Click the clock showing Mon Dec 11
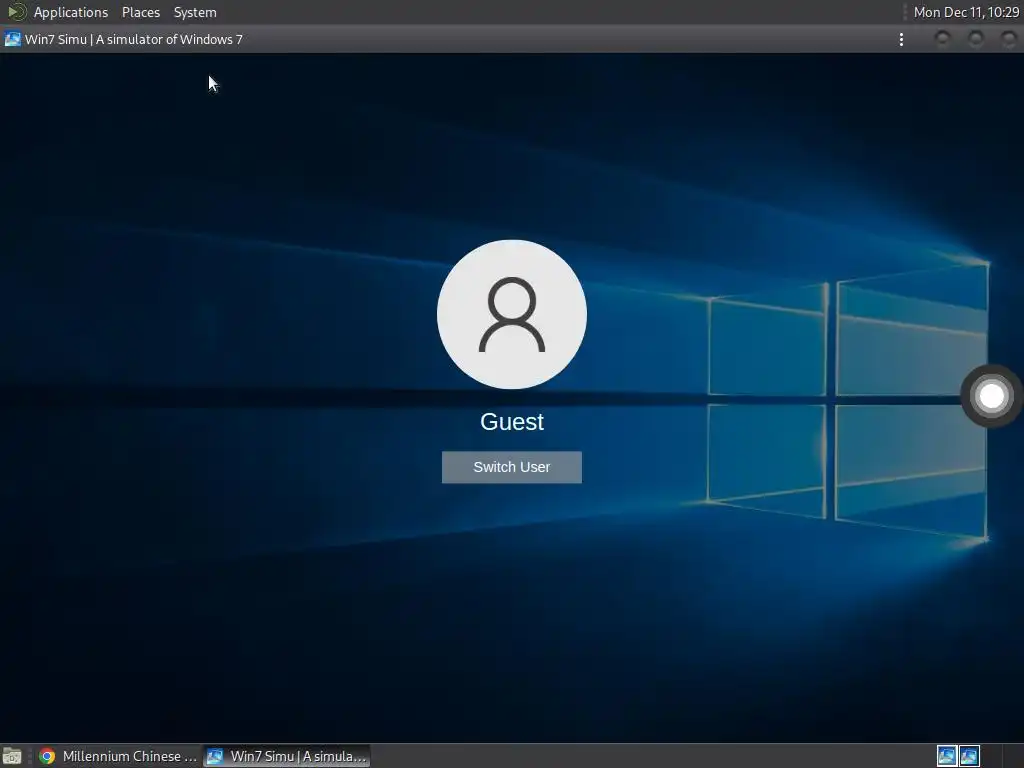The image size is (1024, 768). coord(966,12)
